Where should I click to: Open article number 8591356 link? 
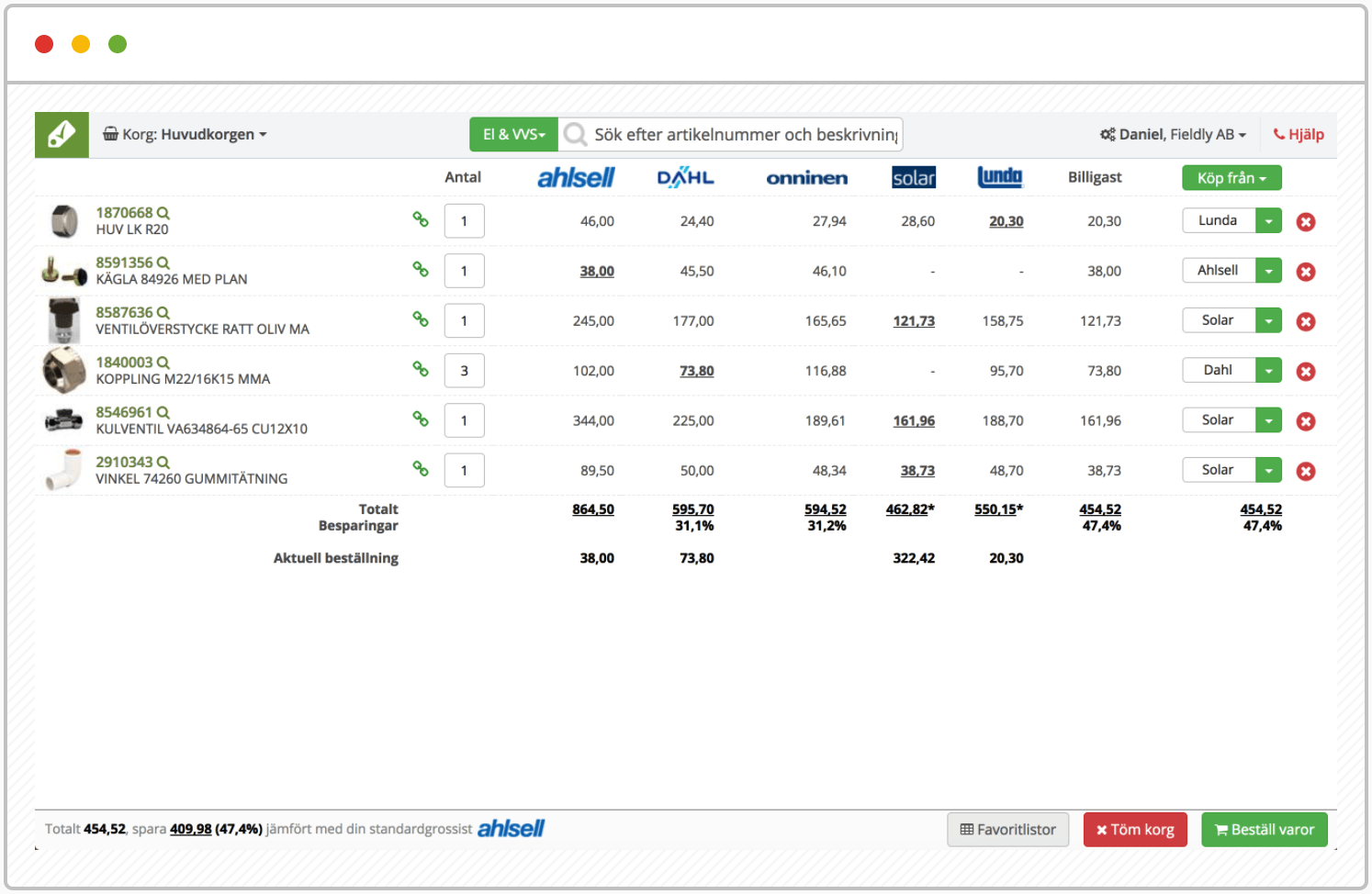(125, 263)
